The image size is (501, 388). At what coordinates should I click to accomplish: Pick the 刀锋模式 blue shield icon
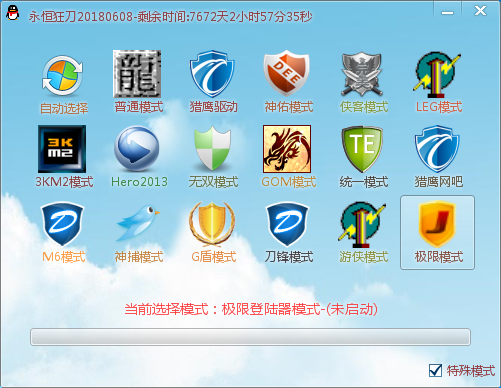click(x=287, y=224)
